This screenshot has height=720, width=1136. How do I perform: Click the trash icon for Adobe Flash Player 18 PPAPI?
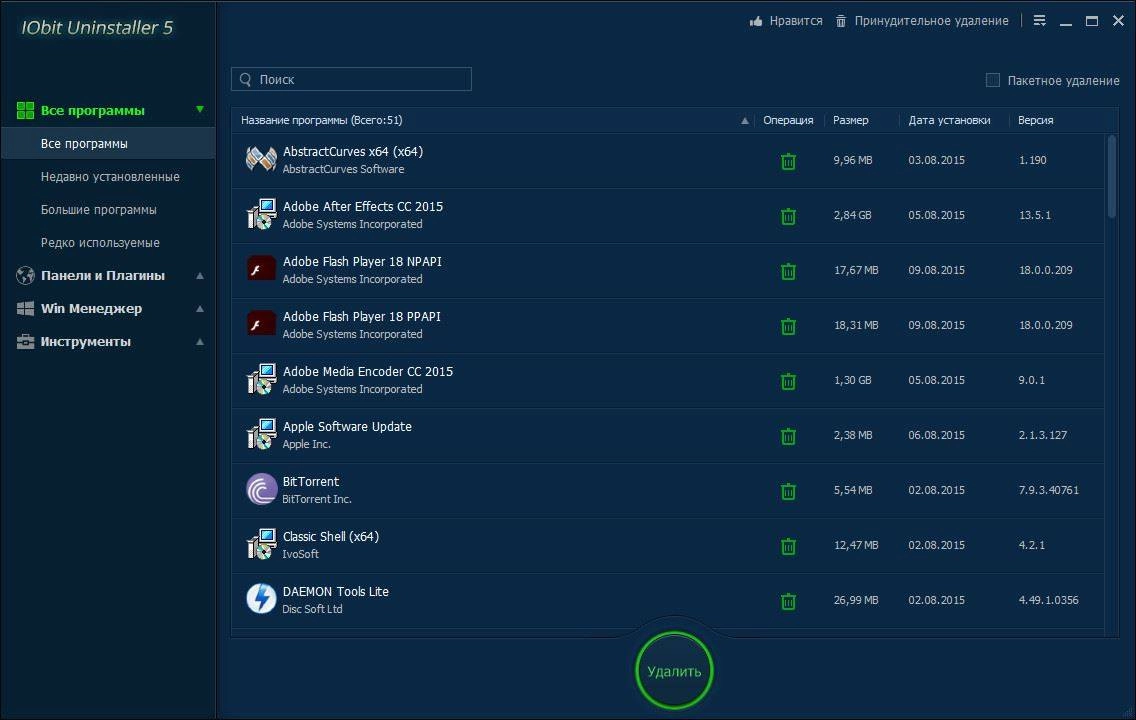click(x=788, y=326)
